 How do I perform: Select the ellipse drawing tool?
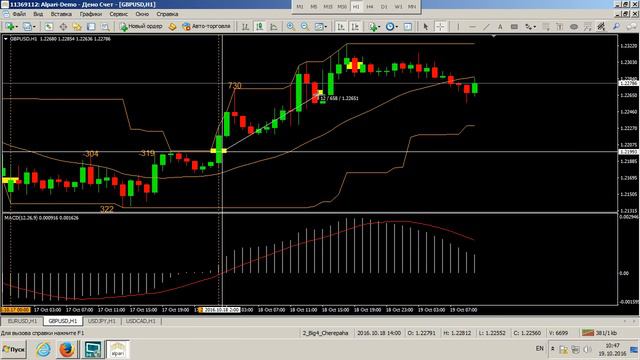(573, 27)
